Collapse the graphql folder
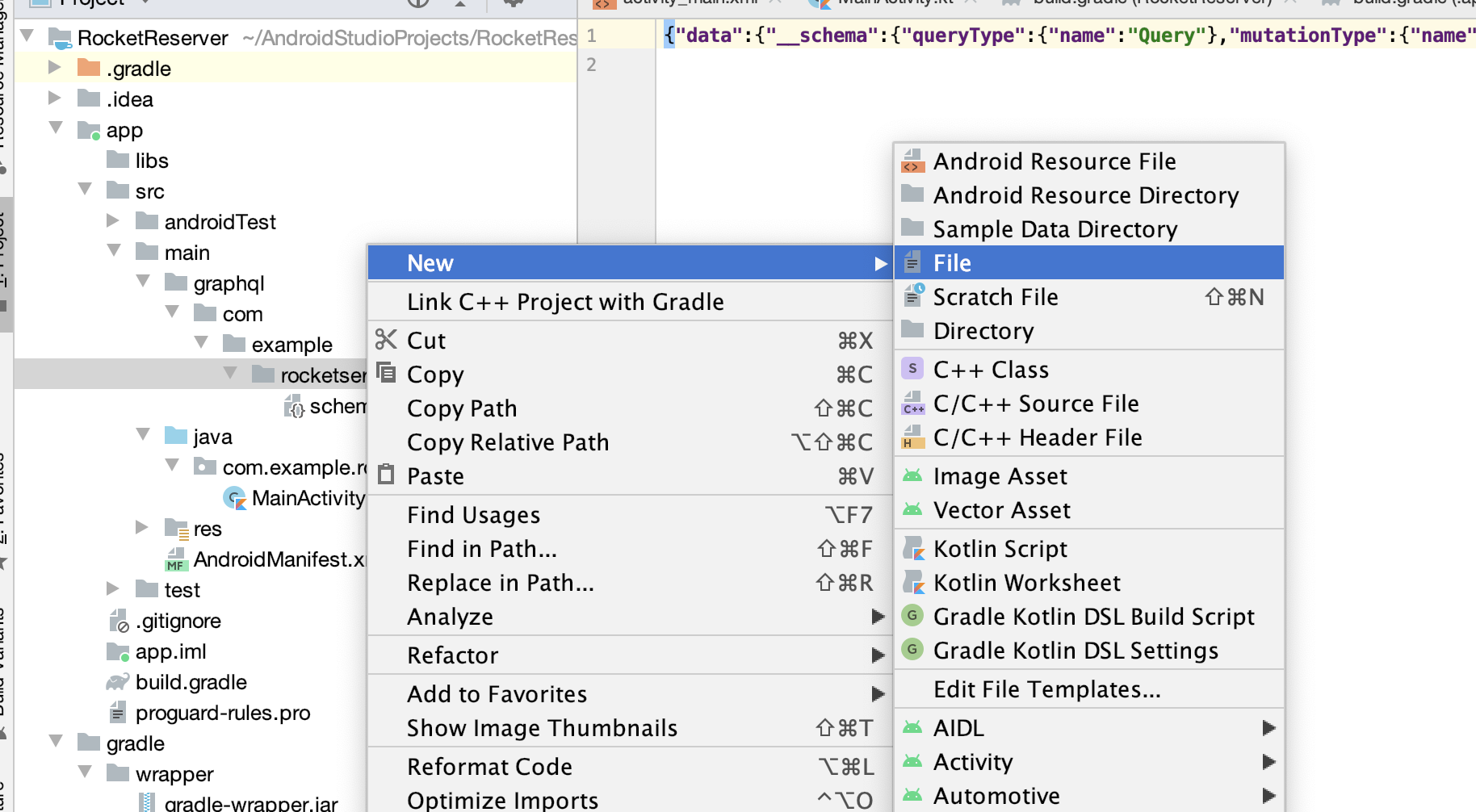 [143, 281]
